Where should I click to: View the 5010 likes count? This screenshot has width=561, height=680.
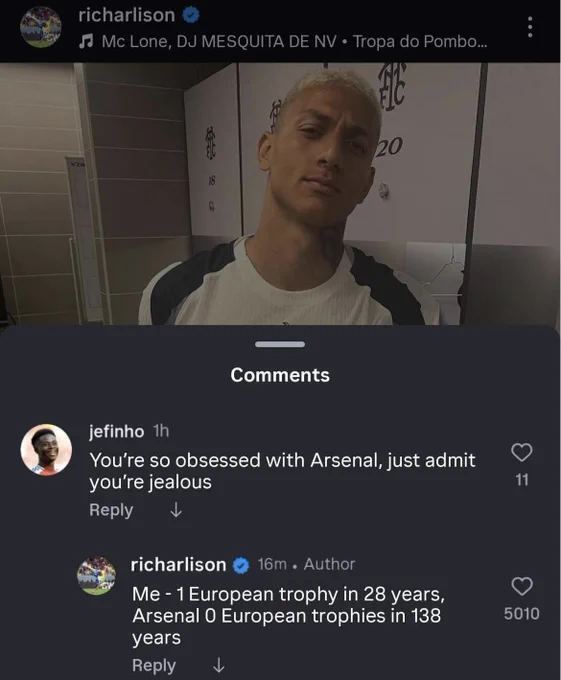(x=522, y=614)
